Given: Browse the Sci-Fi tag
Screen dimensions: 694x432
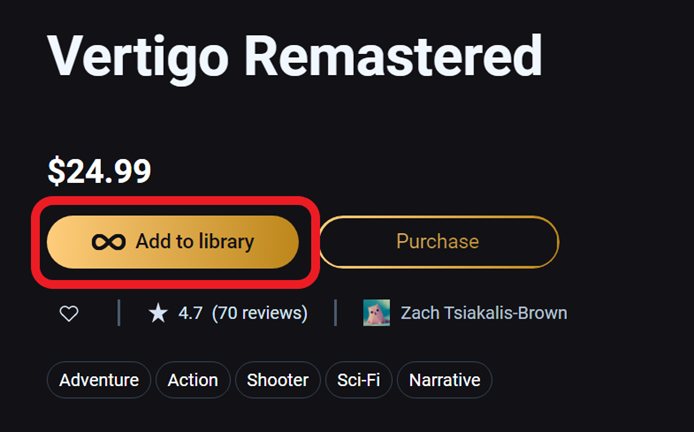Looking at the screenshot, I should click(x=359, y=380).
